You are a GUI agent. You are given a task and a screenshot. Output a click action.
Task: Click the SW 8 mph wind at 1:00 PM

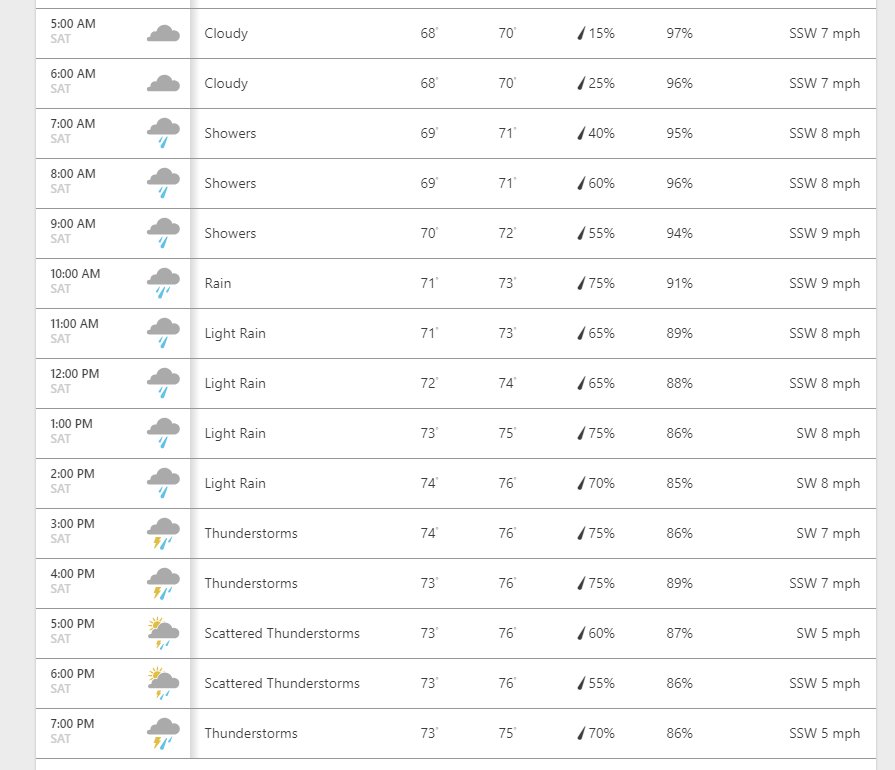point(828,433)
